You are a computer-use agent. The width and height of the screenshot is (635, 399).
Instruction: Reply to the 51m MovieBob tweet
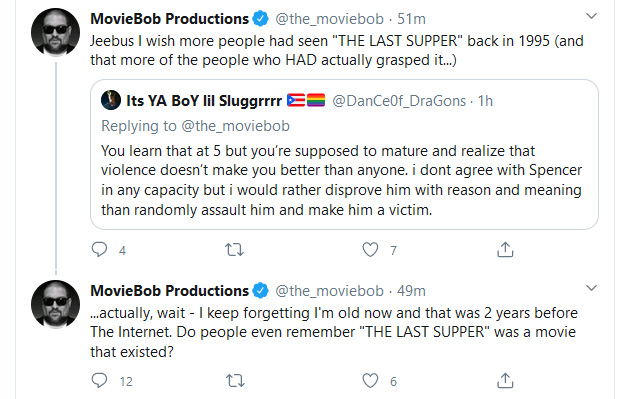(x=99, y=250)
